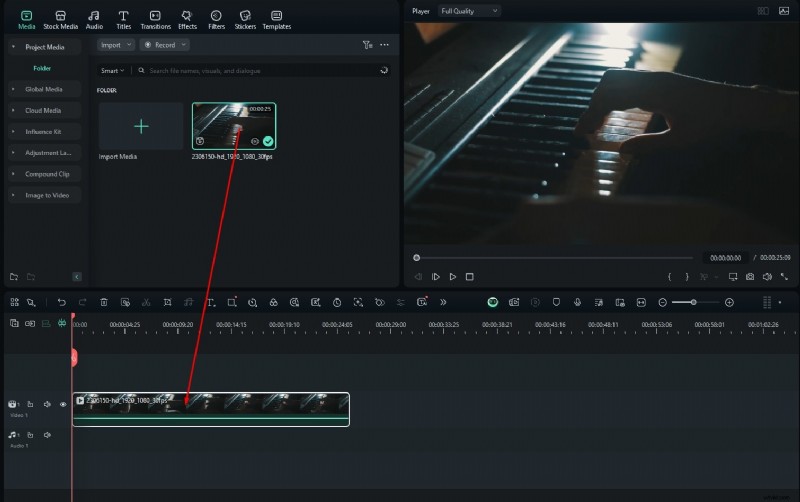Click the fullscreen expand icon in player
This screenshot has width=800, height=502.
click(784, 277)
